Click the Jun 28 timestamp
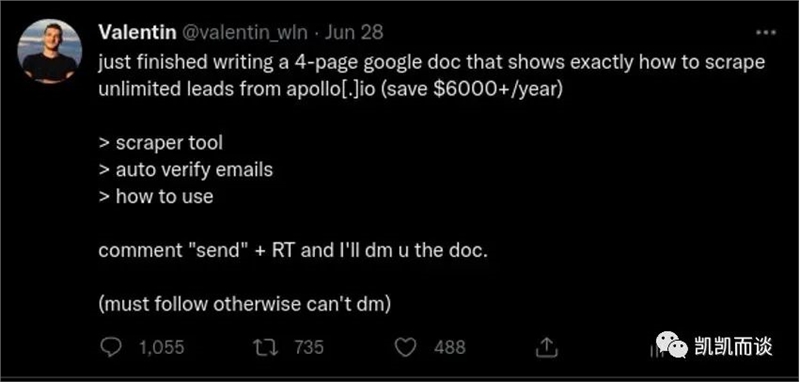Image resolution: width=800 pixels, height=382 pixels. 354,33
